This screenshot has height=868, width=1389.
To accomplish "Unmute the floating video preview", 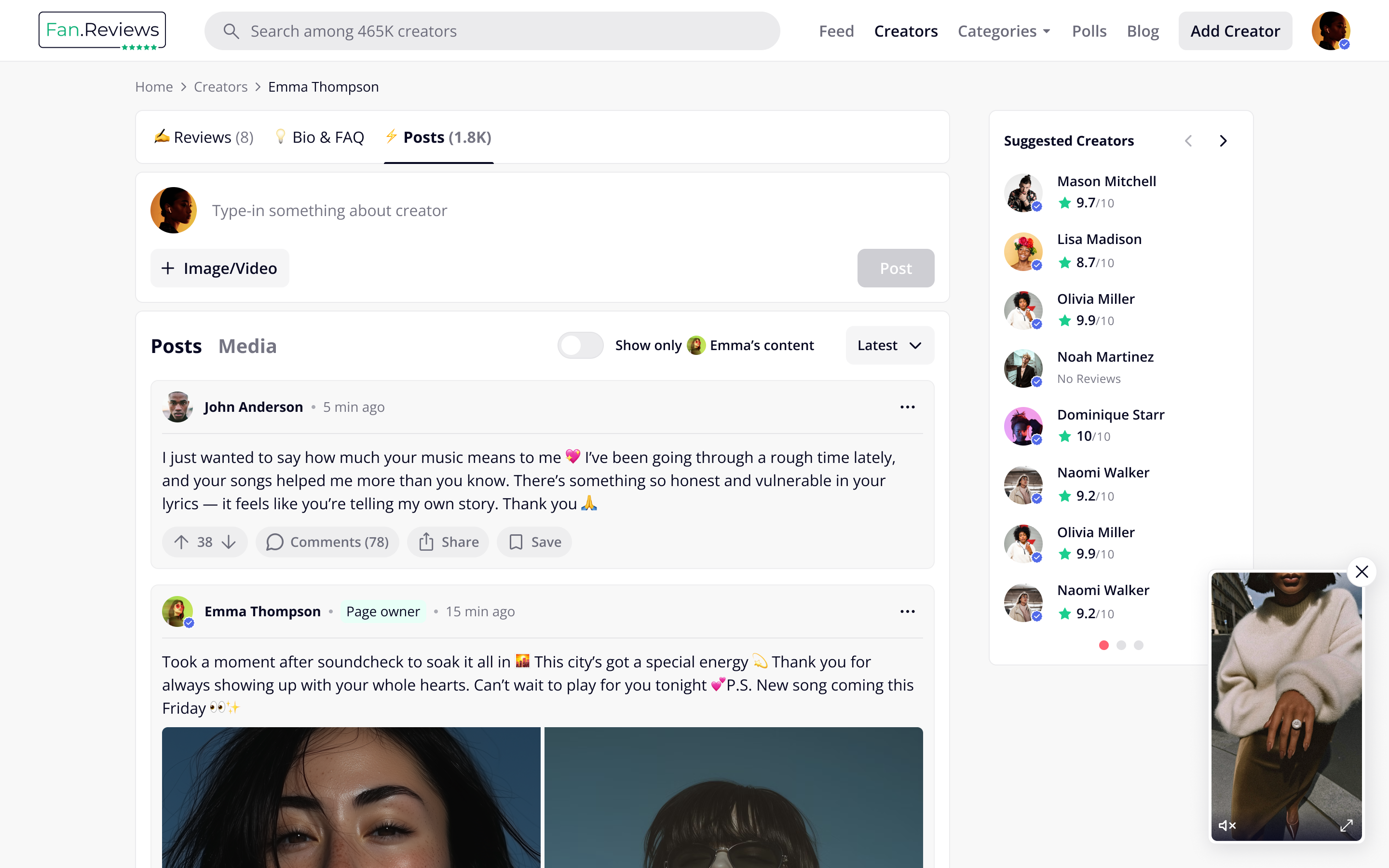I will 1228,825.
